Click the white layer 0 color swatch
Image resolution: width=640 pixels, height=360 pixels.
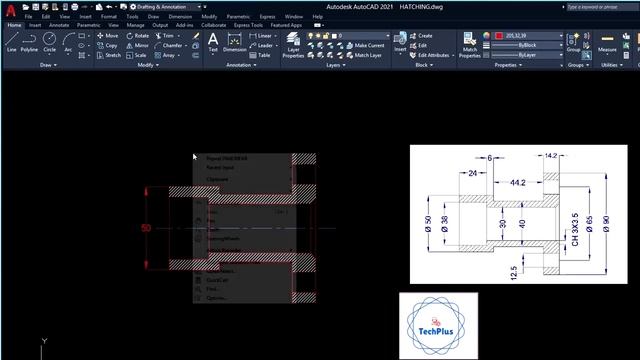coord(334,36)
